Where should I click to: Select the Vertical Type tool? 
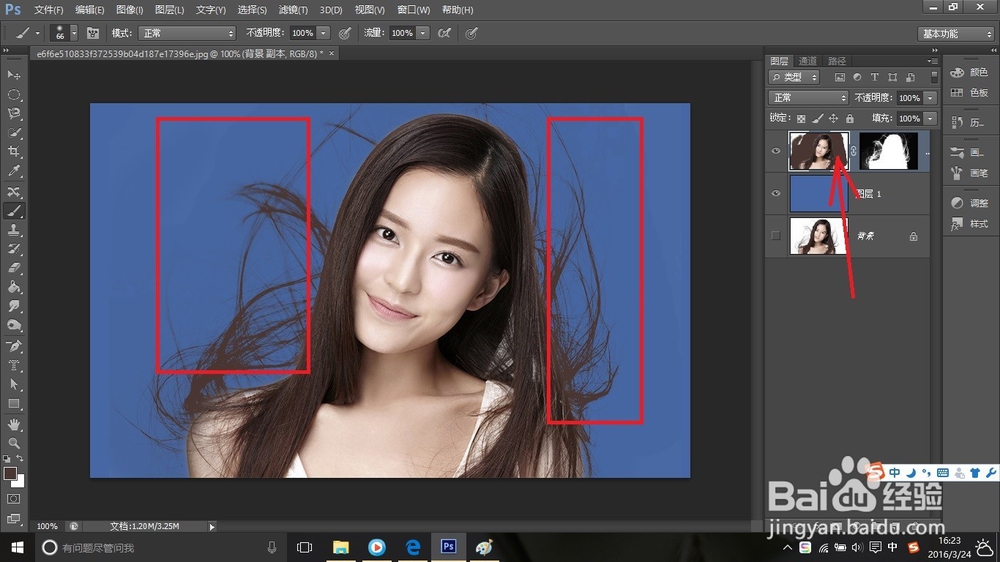(14, 366)
